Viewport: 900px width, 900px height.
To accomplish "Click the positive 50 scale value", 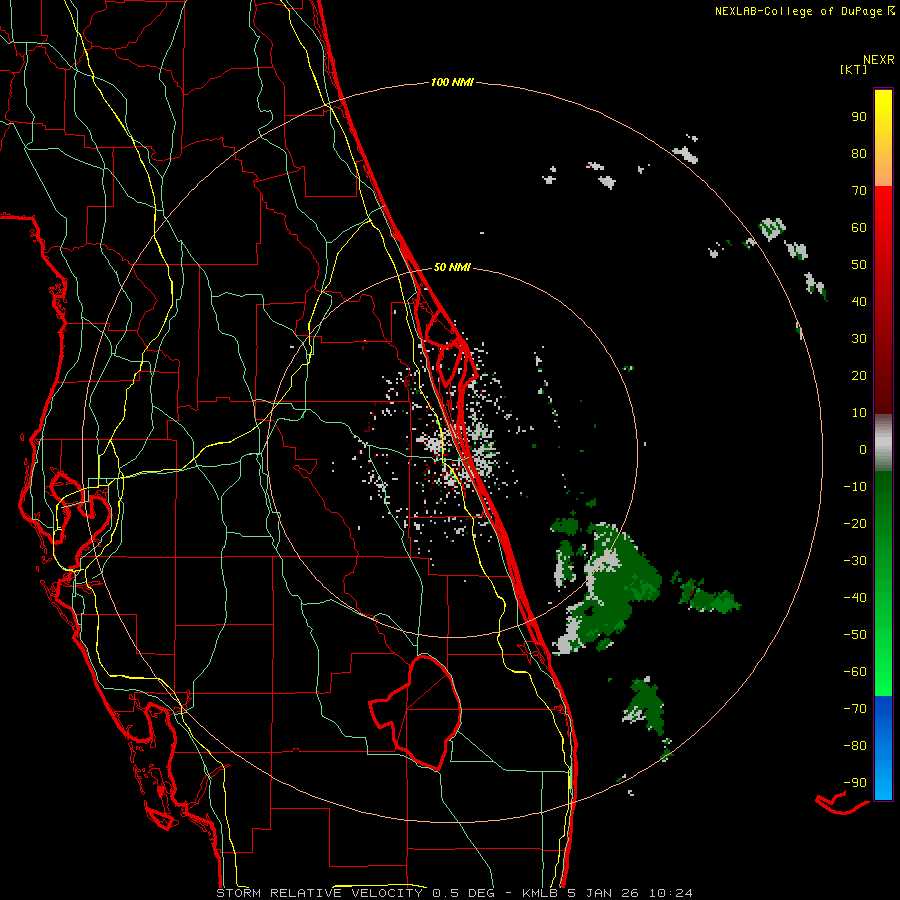I will (859, 265).
